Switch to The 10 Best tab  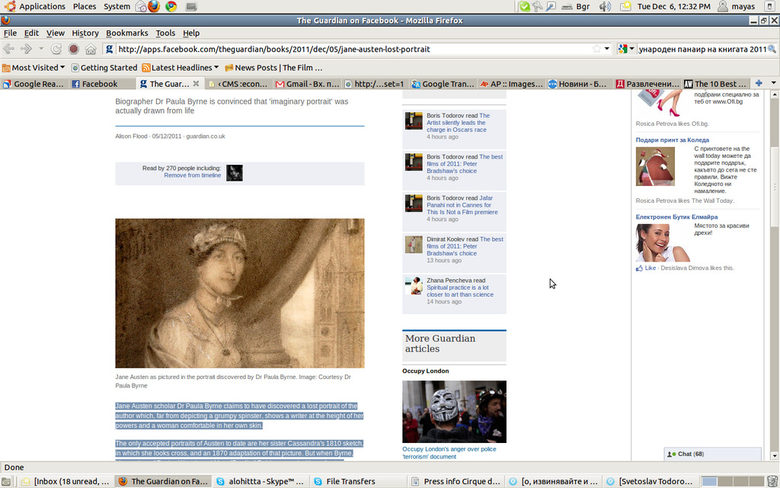point(715,84)
